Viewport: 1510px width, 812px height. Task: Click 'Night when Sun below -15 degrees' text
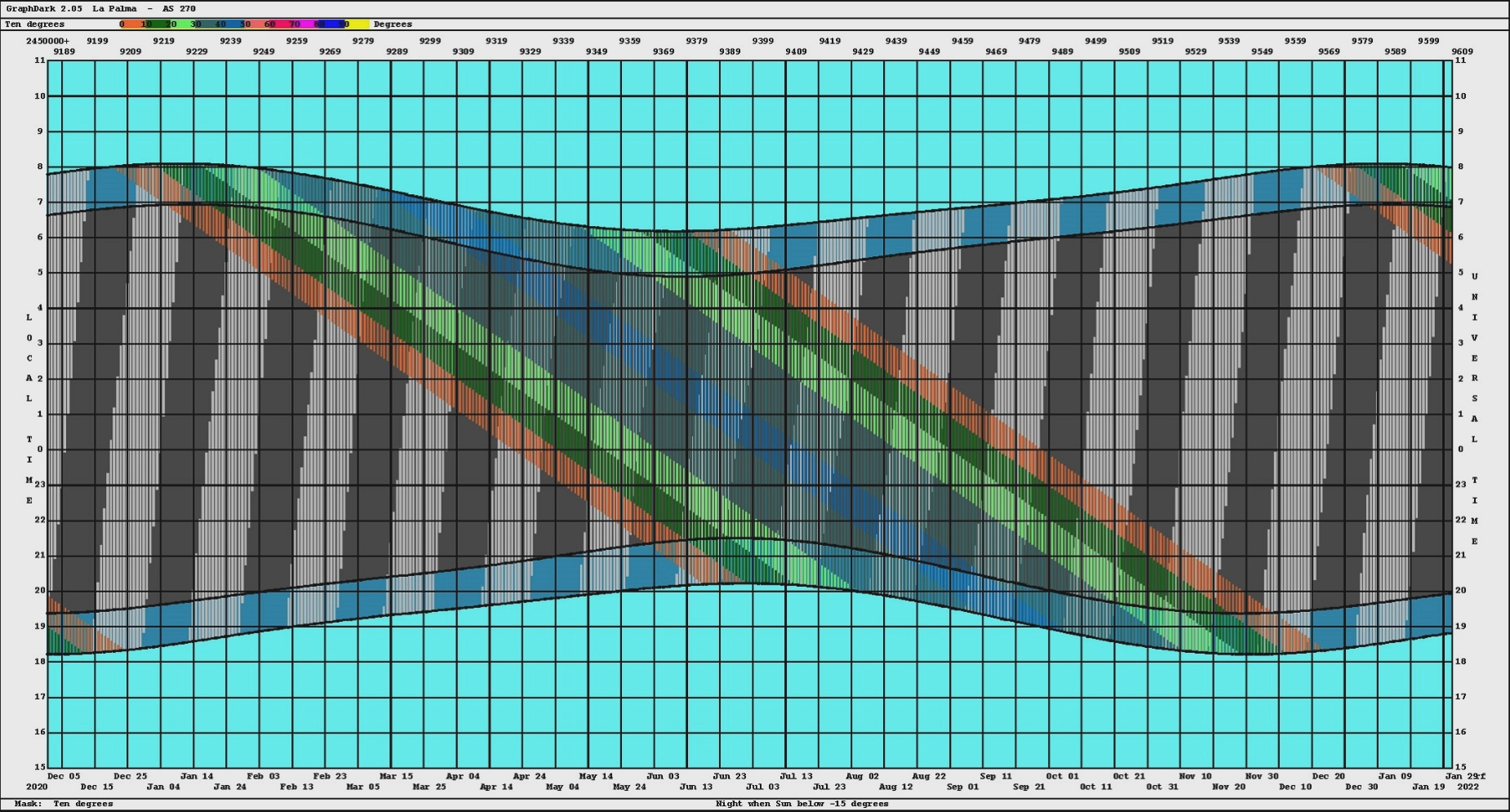pyautogui.click(x=802, y=804)
